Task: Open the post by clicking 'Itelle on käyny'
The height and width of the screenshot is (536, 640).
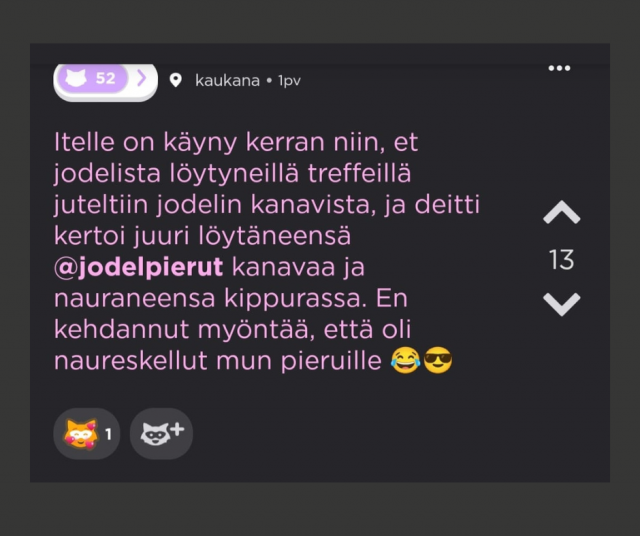Action: point(146,142)
